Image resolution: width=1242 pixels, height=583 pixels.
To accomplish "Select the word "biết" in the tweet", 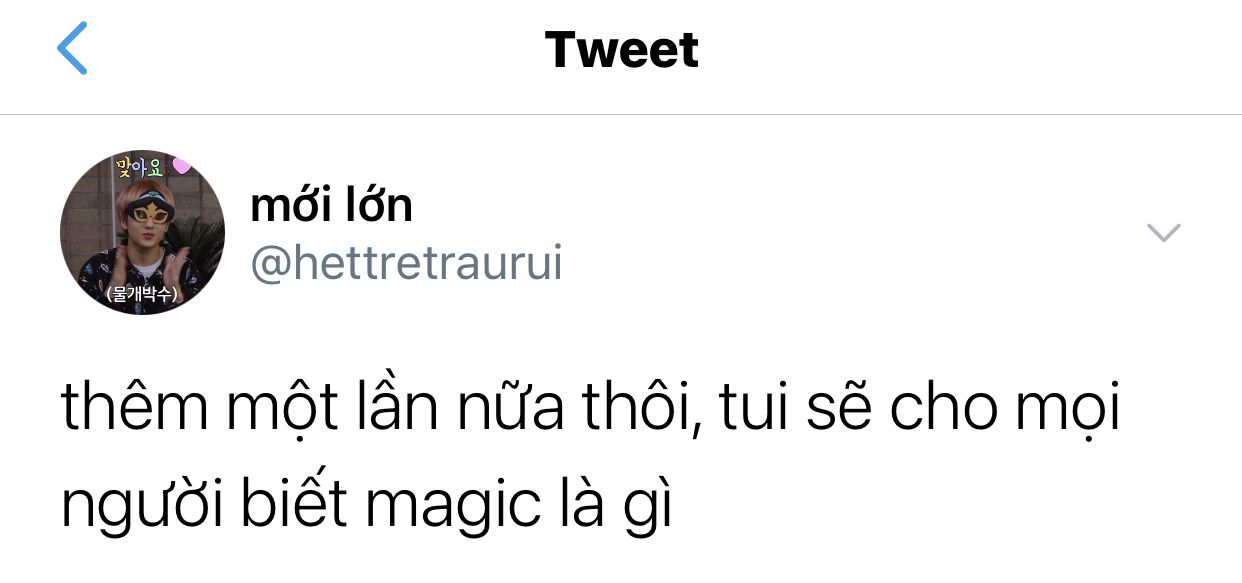I will click(x=293, y=505).
